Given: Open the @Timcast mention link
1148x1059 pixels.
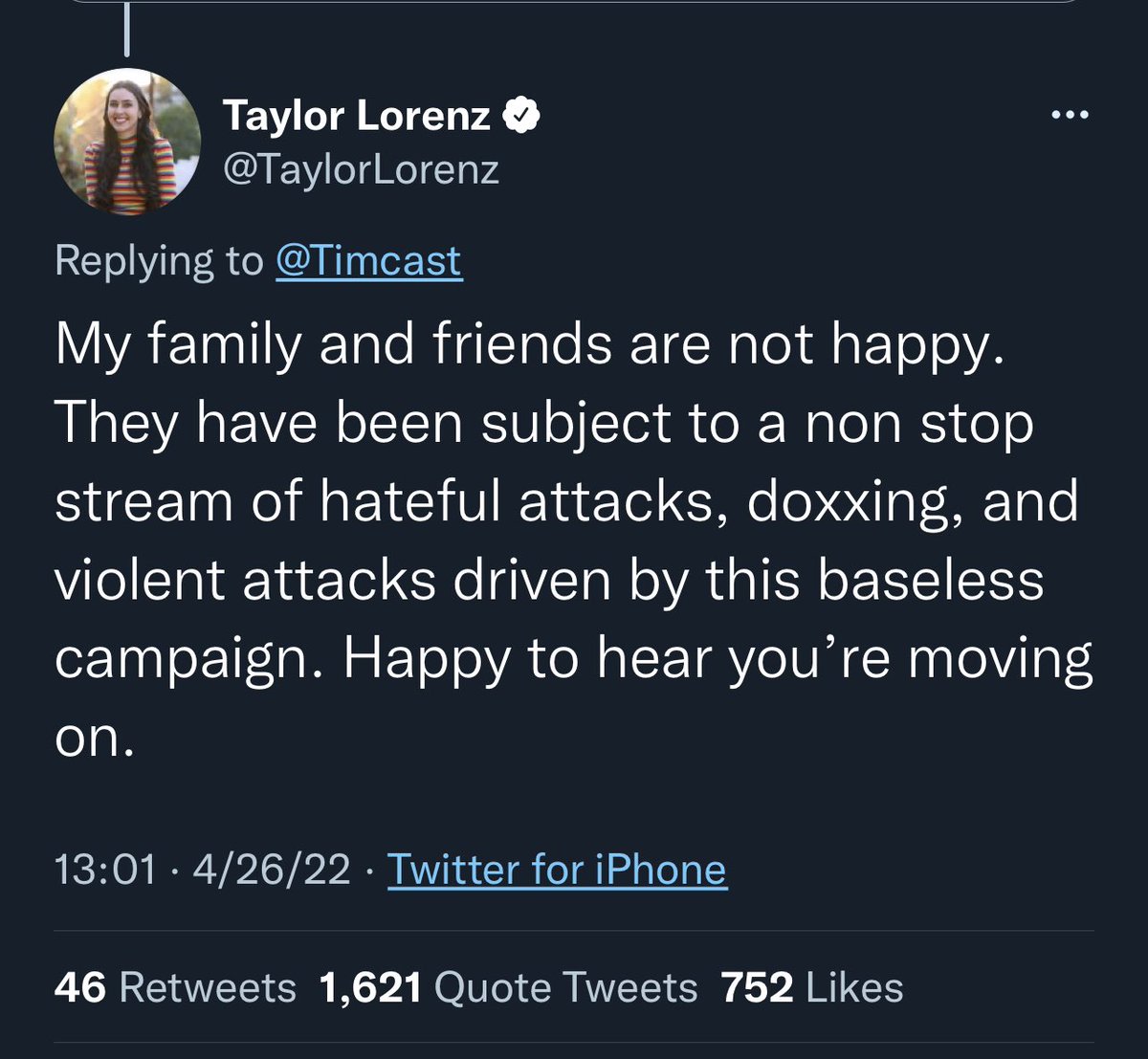Looking at the screenshot, I should click(x=368, y=260).
